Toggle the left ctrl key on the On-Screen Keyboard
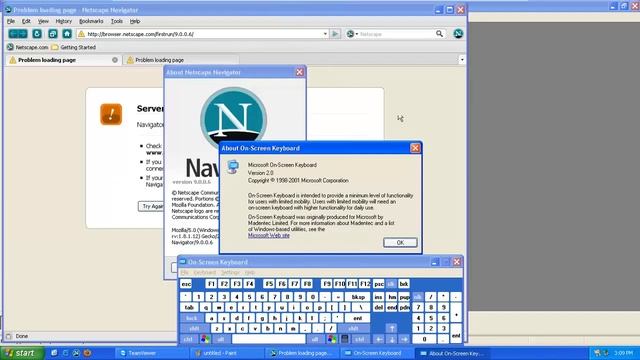Image resolution: width=640 pixels, height=360 pixels. [x=188, y=339]
